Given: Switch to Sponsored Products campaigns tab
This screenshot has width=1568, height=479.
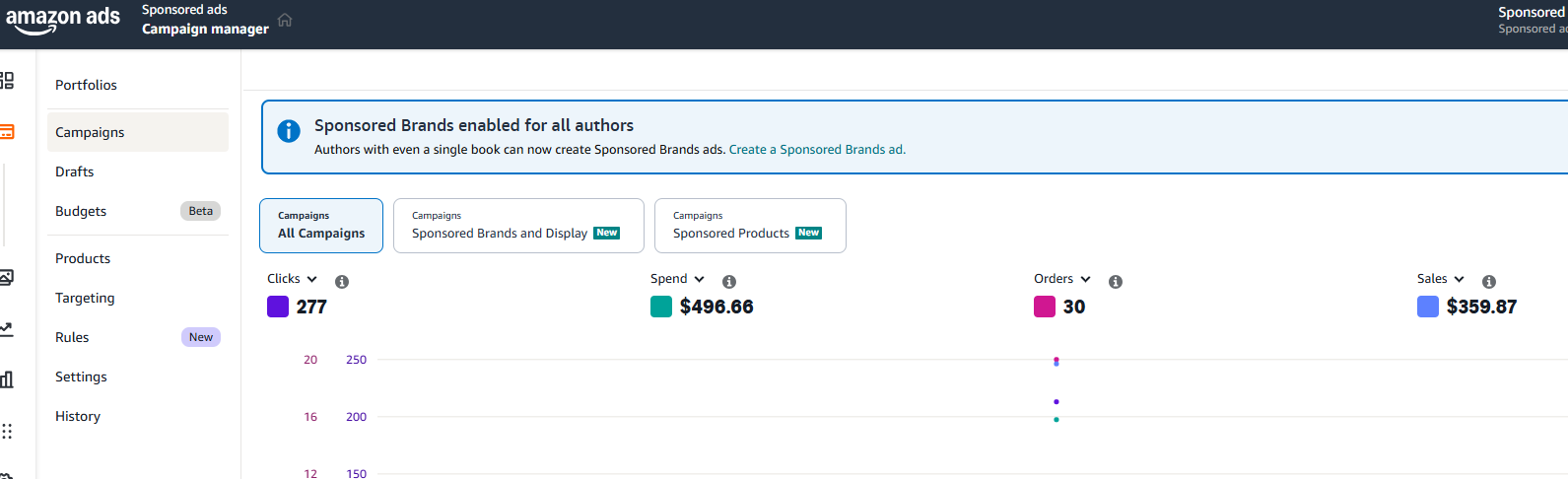Looking at the screenshot, I should click(750, 226).
